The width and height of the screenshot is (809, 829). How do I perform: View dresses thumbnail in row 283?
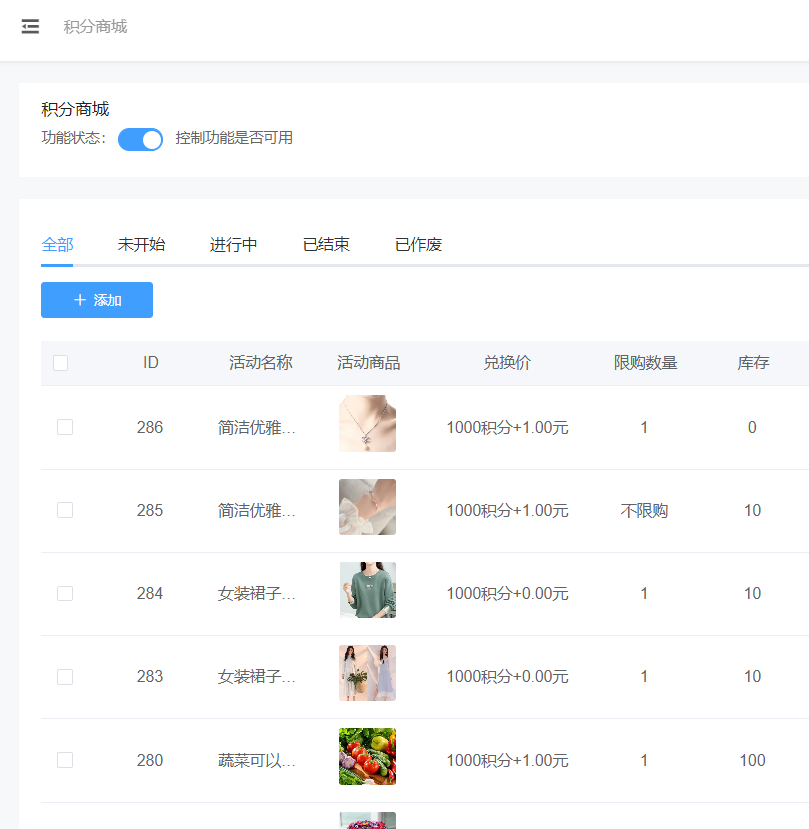[367, 673]
